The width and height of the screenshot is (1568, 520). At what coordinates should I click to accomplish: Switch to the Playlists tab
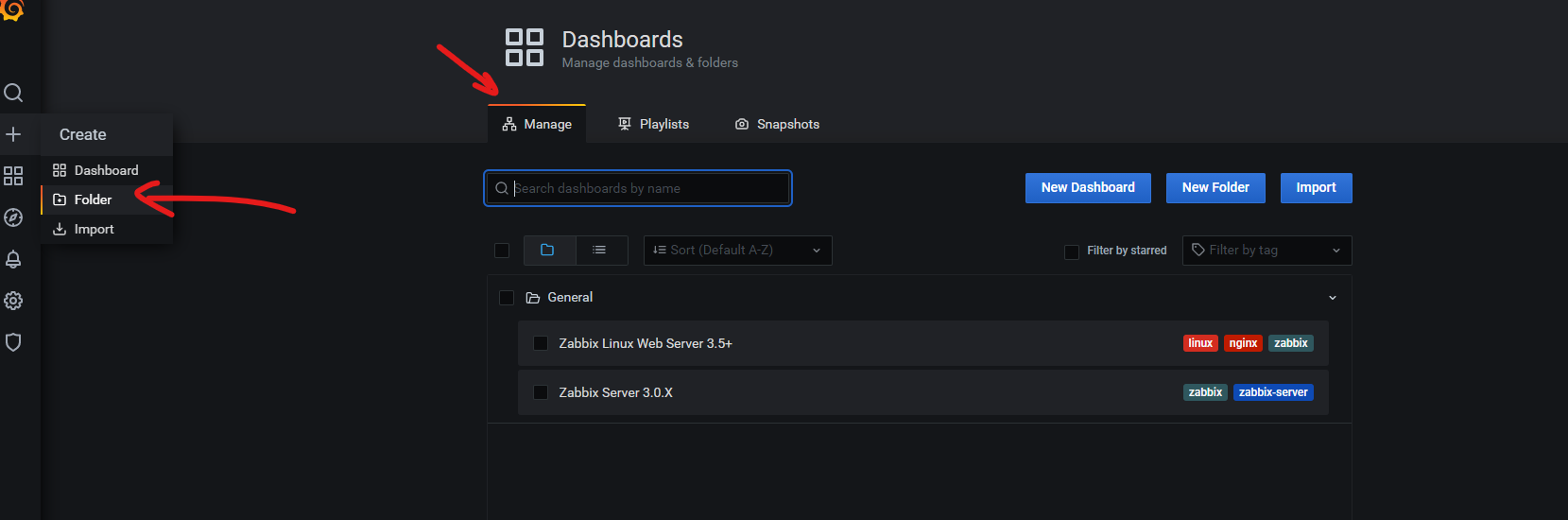[653, 124]
